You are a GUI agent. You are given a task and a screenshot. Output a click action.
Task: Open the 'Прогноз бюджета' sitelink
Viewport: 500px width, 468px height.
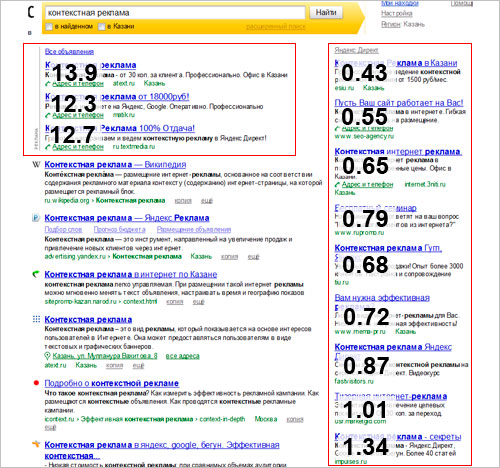pos(120,229)
